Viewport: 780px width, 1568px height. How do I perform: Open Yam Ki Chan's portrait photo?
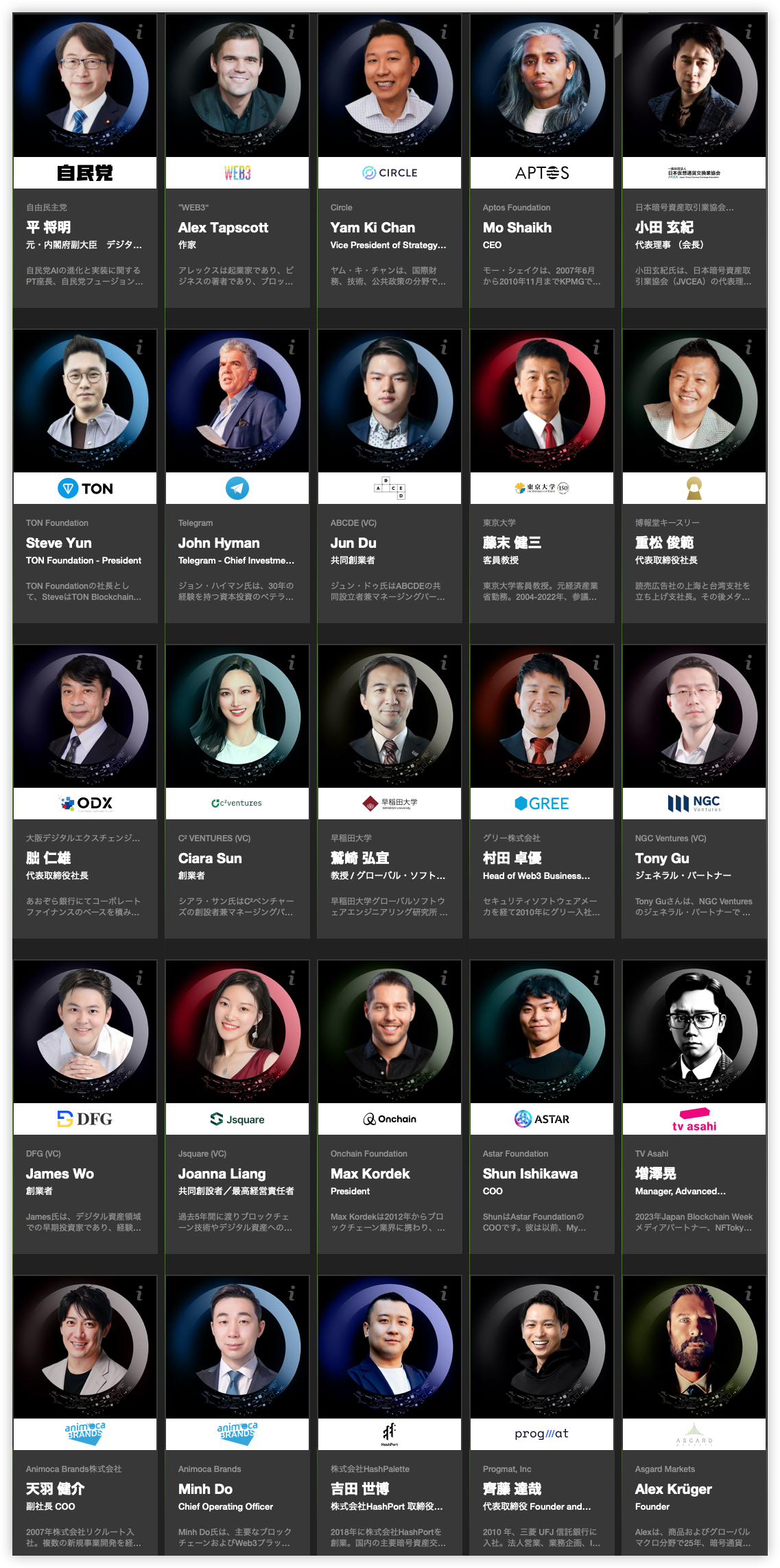pos(390,85)
